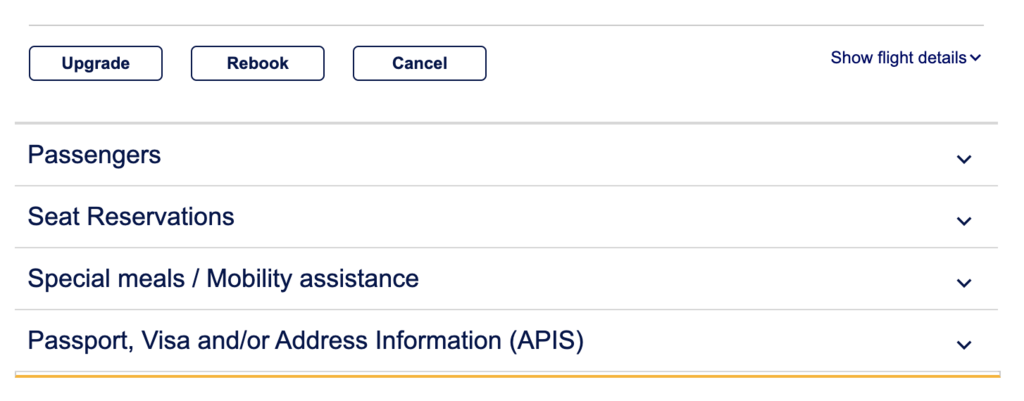Viewport: 1024px width, 401px height.
Task: Click the Upgrade button
Action: 96,63
